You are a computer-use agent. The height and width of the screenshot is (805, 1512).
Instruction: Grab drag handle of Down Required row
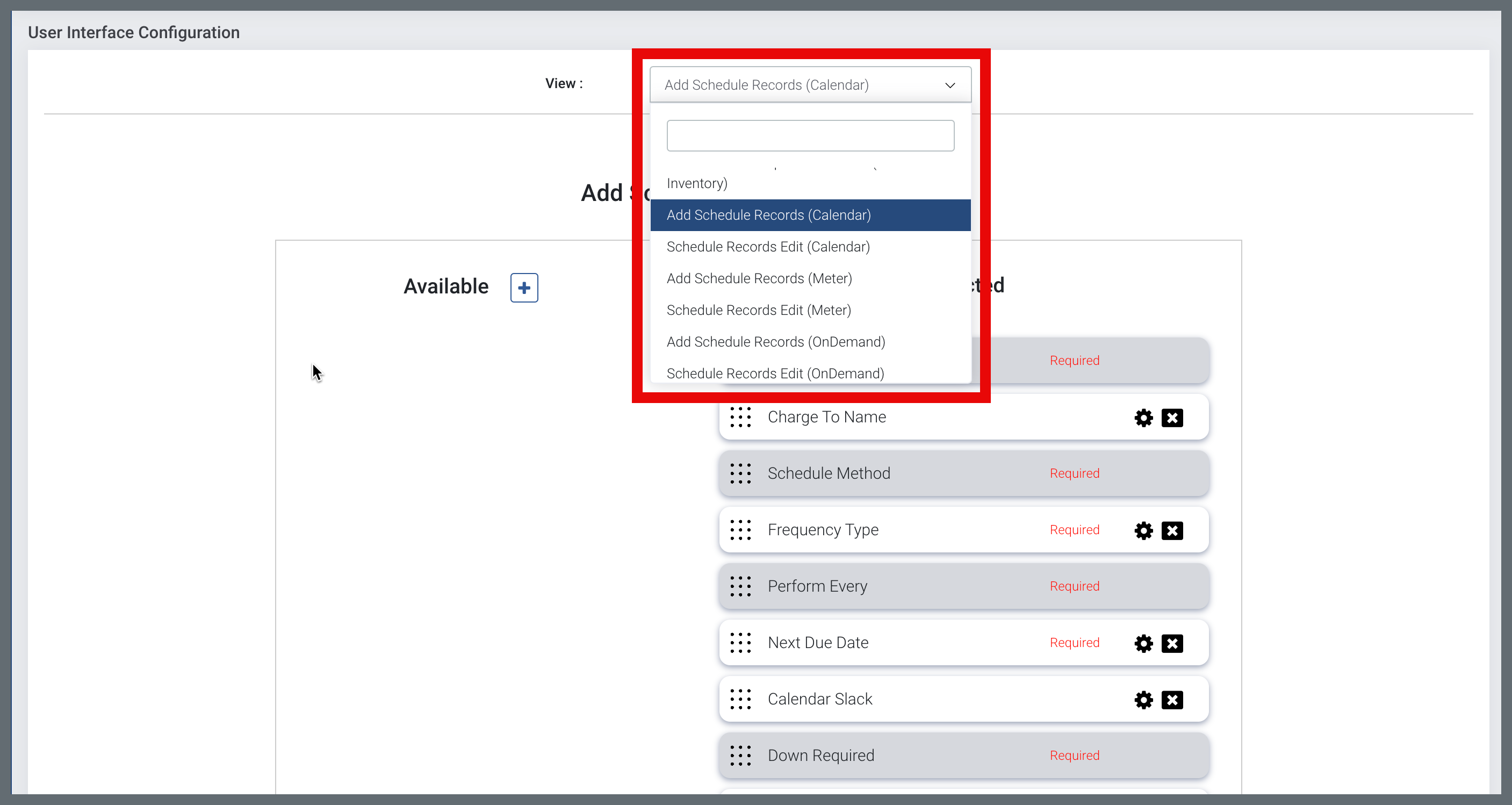(740, 756)
